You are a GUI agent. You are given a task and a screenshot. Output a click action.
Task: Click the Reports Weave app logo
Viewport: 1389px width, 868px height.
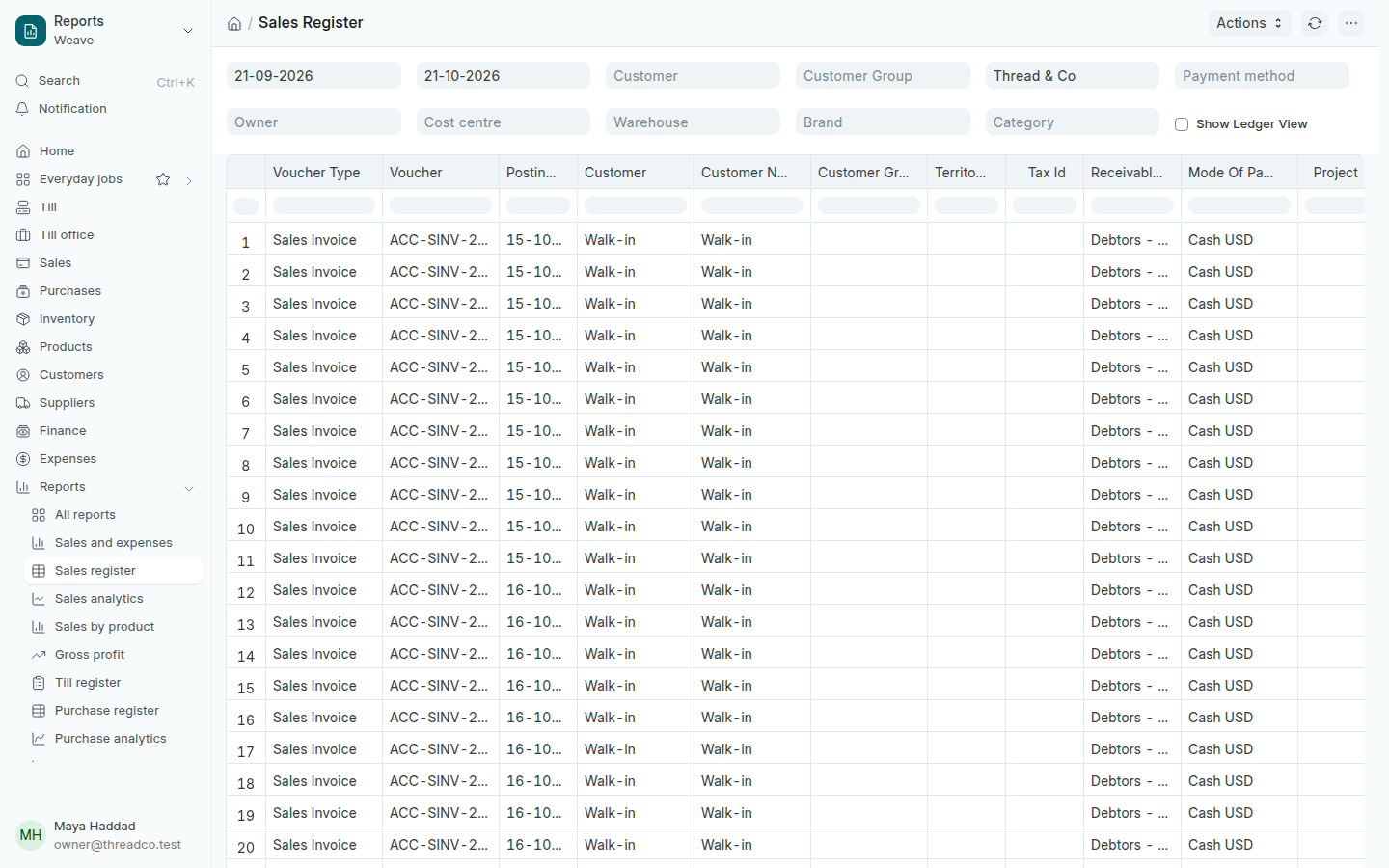pos(31,31)
